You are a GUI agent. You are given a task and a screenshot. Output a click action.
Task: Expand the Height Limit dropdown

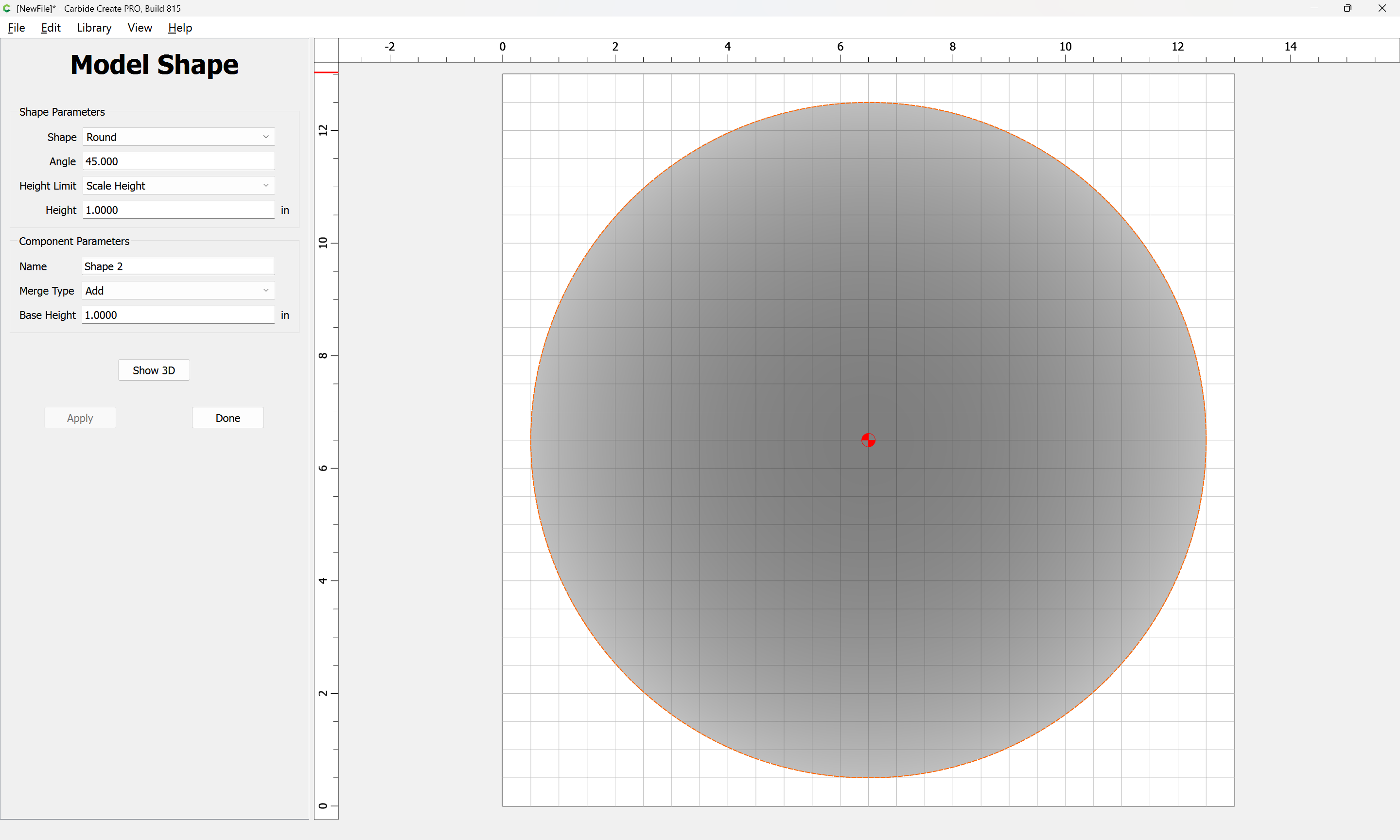(x=179, y=186)
